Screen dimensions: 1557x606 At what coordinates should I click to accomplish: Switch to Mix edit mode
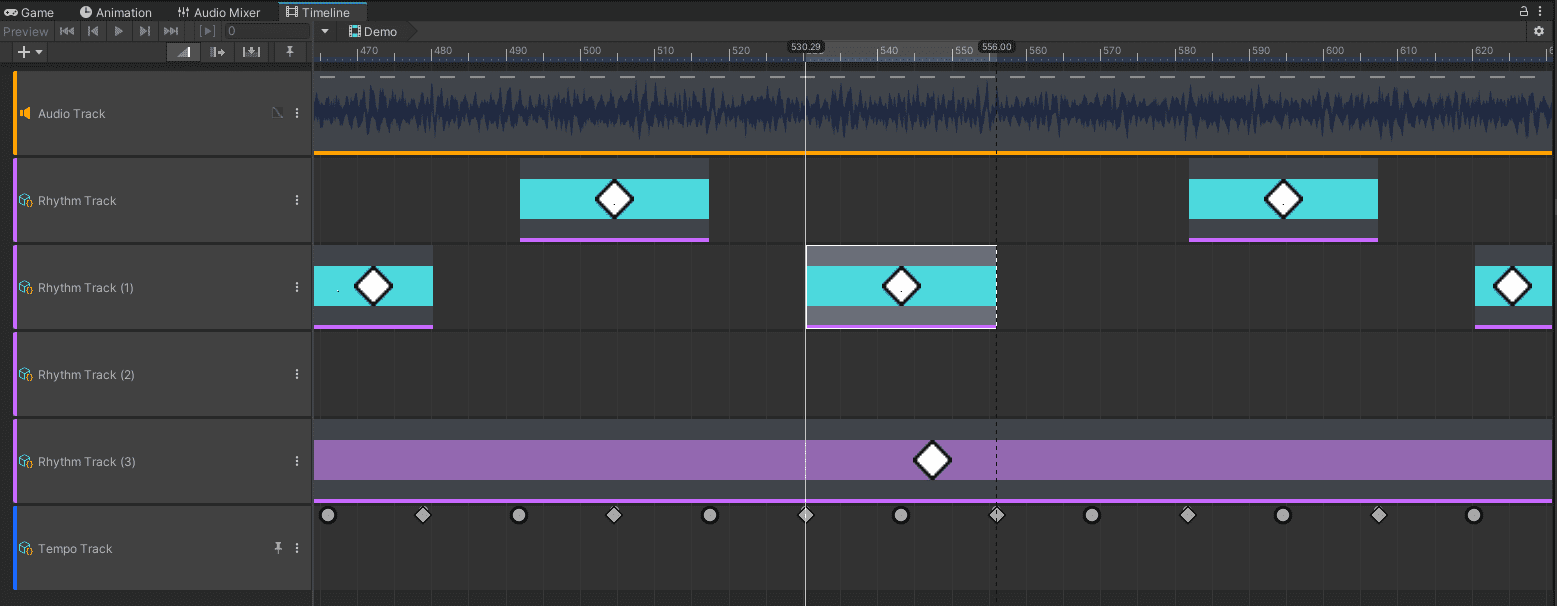(x=184, y=51)
